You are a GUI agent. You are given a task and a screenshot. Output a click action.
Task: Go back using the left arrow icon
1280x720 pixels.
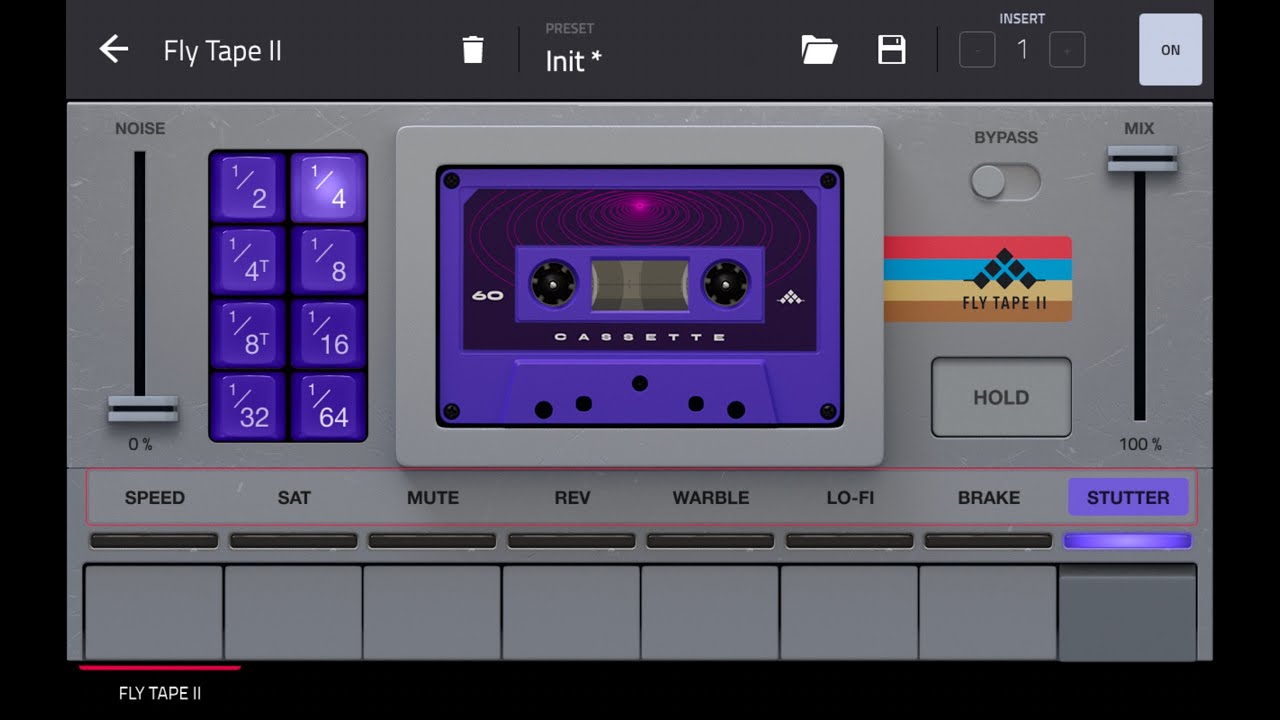pyautogui.click(x=114, y=49)
